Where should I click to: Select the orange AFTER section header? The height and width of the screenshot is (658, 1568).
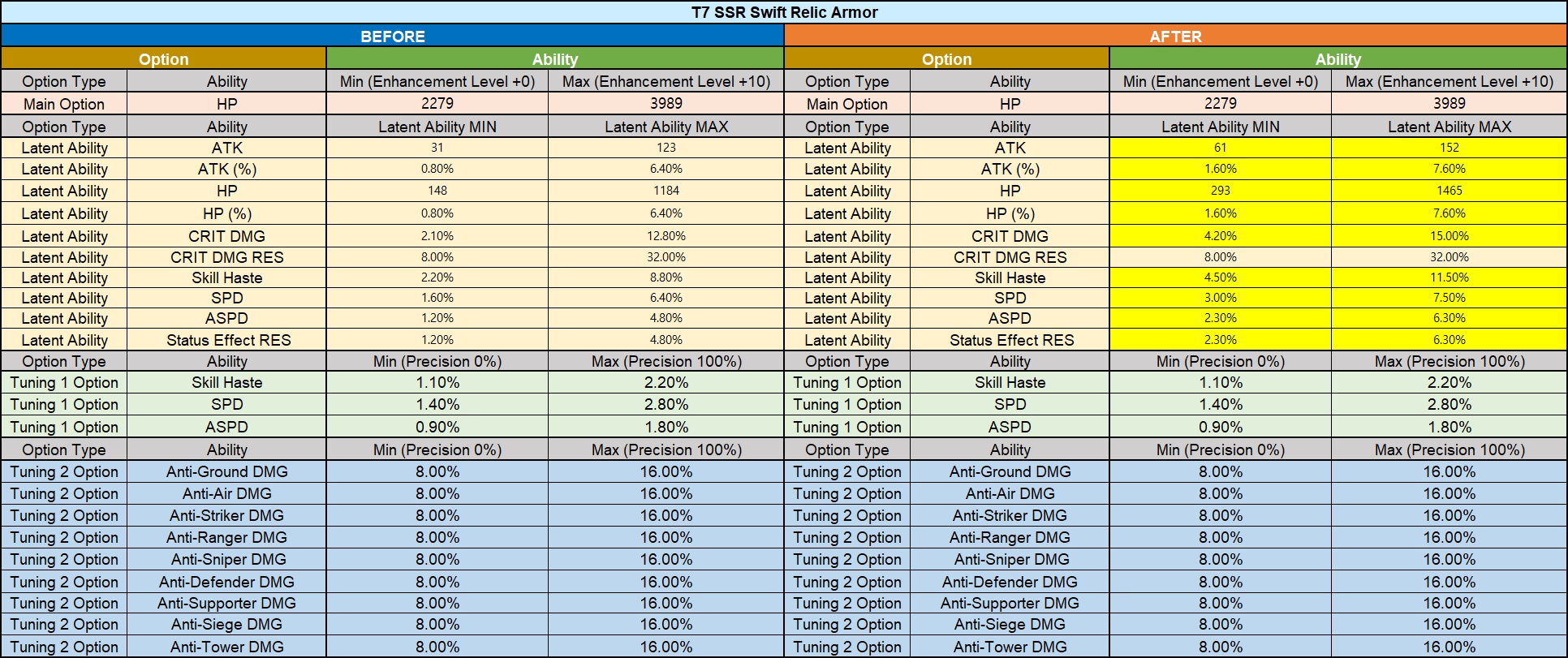click(1175, 36)
